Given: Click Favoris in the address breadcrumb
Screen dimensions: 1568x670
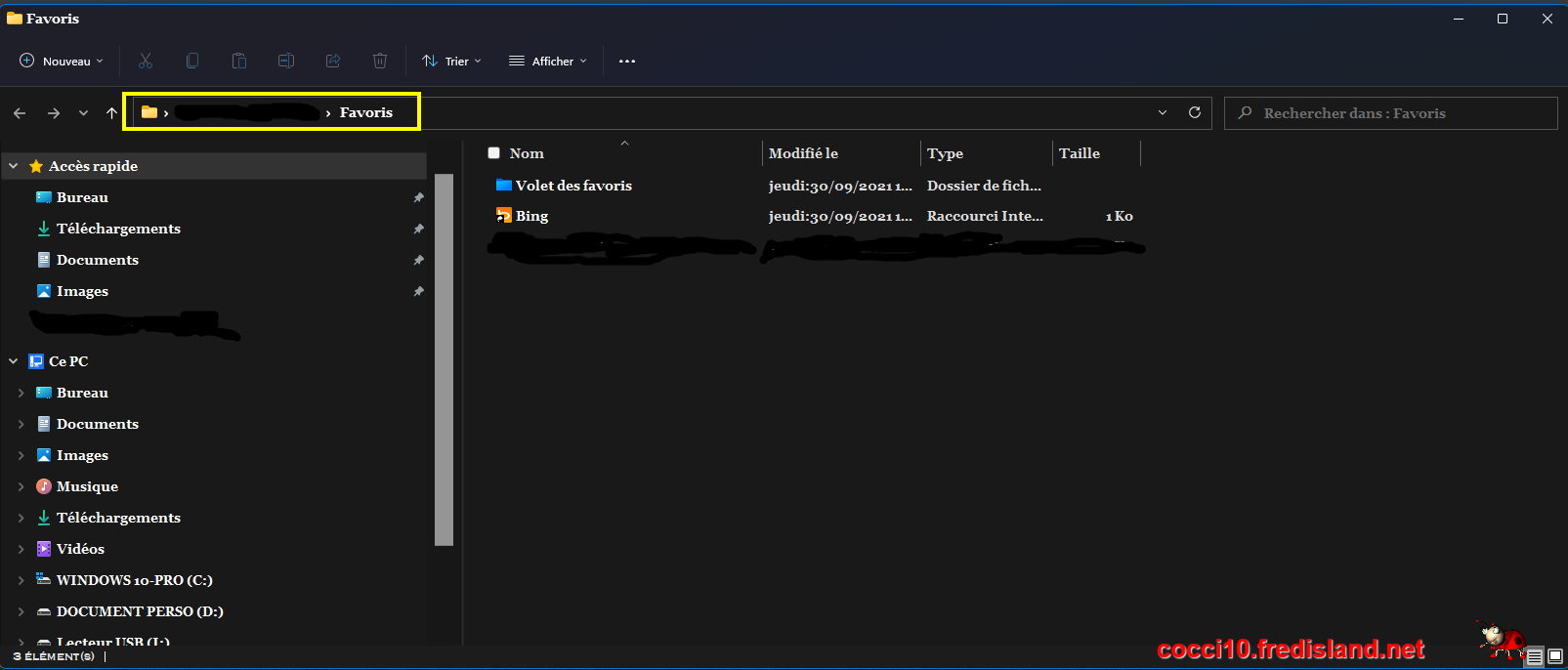Looking at the screenshot, I should pos(366,112).
